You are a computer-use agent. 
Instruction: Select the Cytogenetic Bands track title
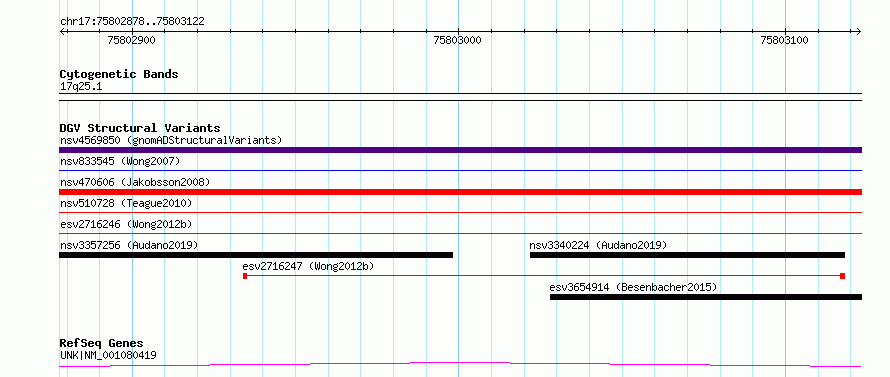[119, 74]
